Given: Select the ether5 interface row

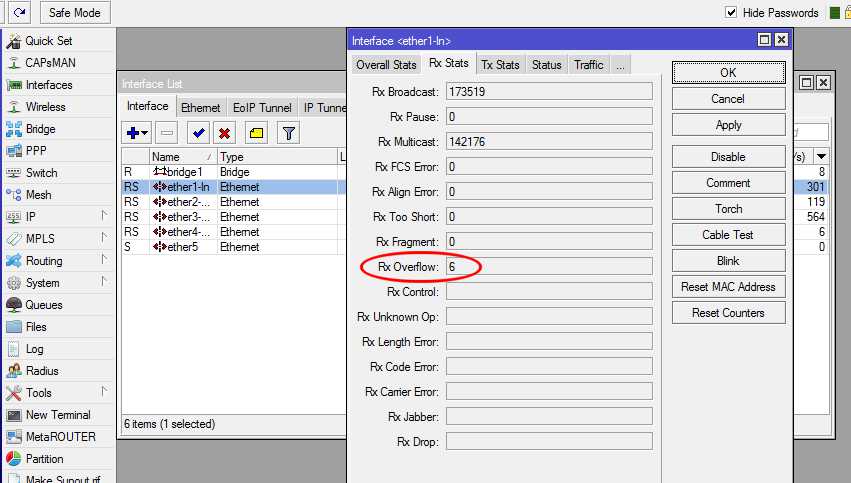Looking at the screenshot, I should [x=233, y=247].
